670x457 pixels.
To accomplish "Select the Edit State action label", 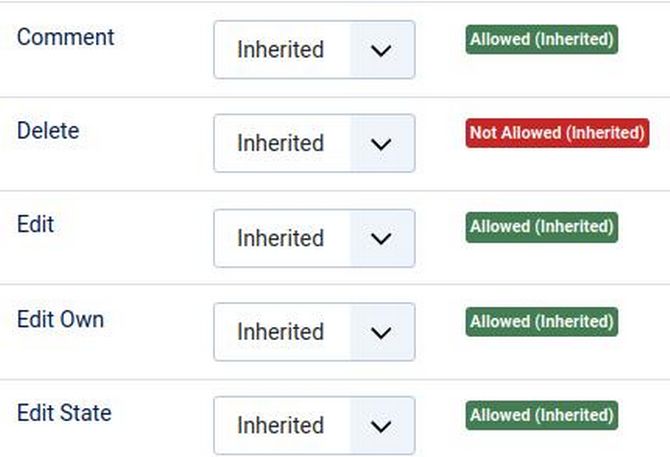I will pyautogui.click(x=64, y=413).
